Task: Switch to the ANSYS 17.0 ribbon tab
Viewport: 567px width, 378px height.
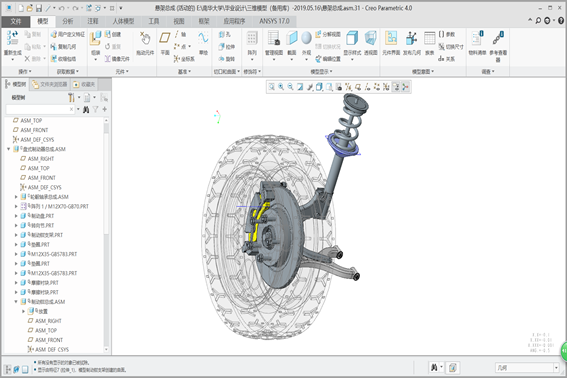Action: click(274, 21)
